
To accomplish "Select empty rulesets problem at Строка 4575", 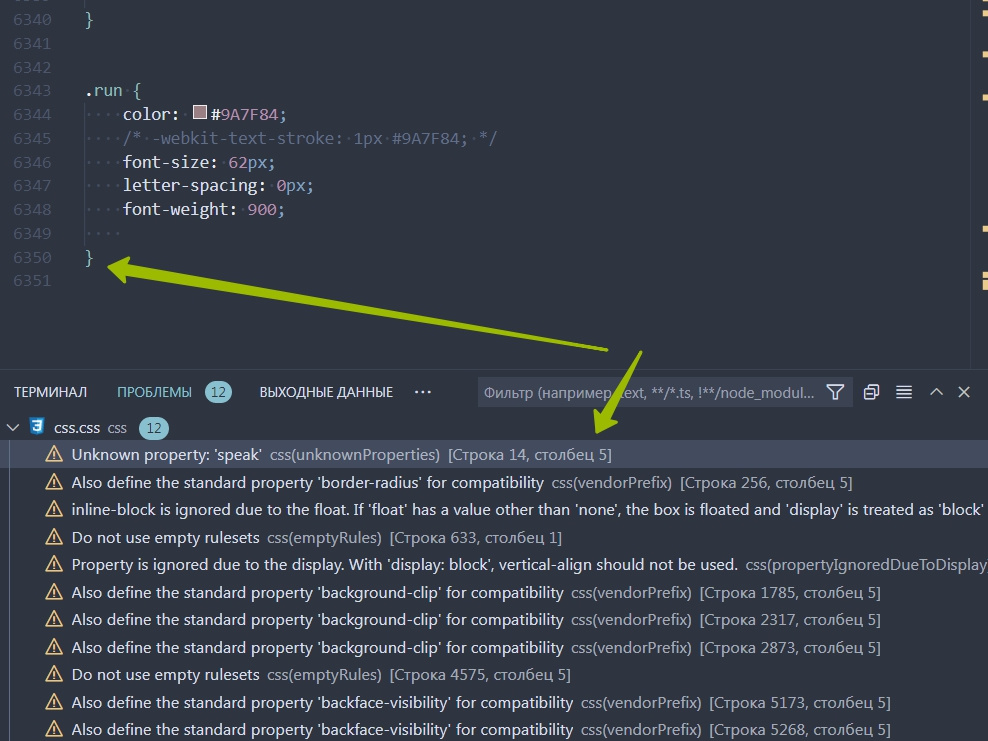I will tap(494, 674).
